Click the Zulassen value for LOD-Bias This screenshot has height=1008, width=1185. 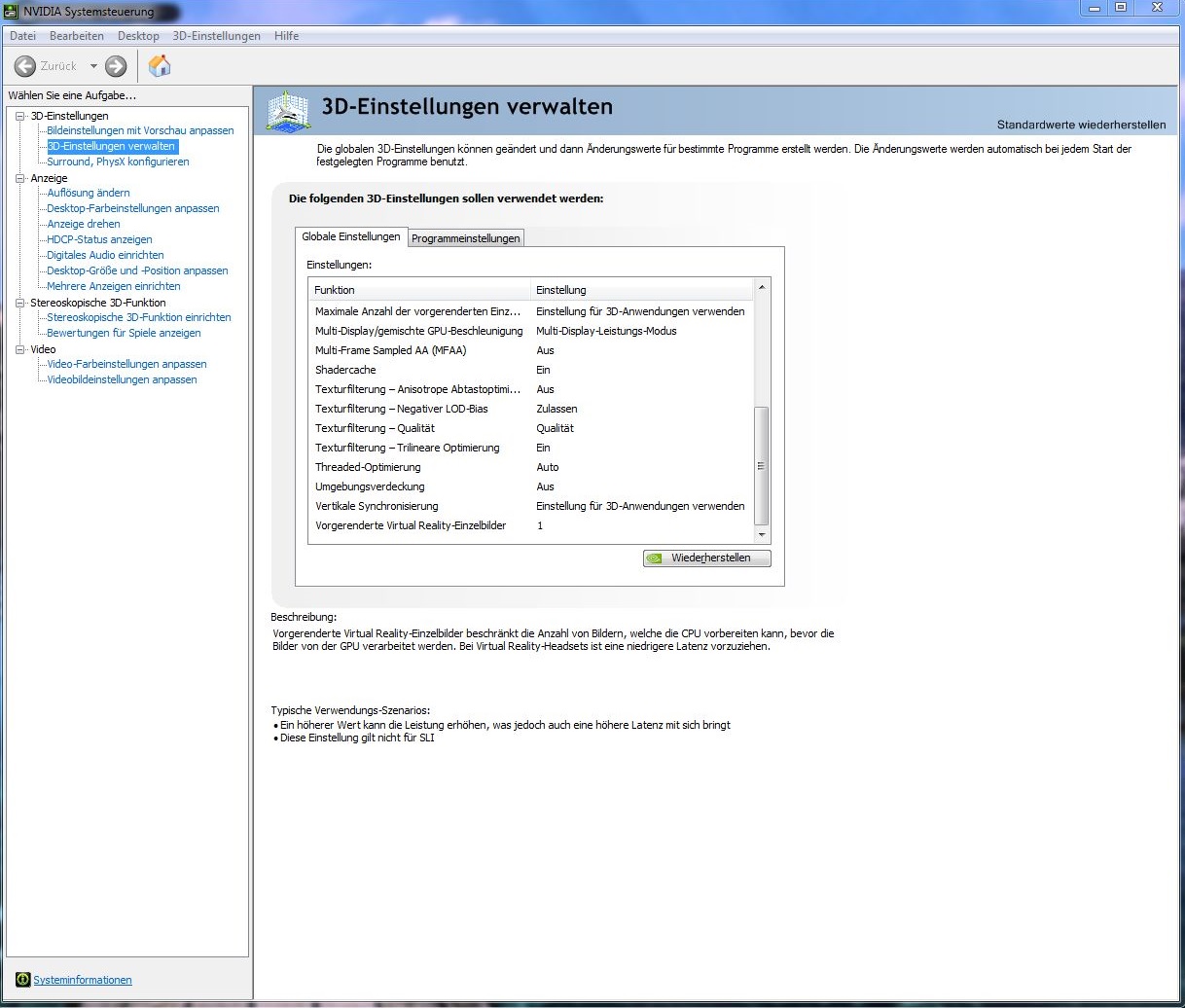(x=557, y=409)
